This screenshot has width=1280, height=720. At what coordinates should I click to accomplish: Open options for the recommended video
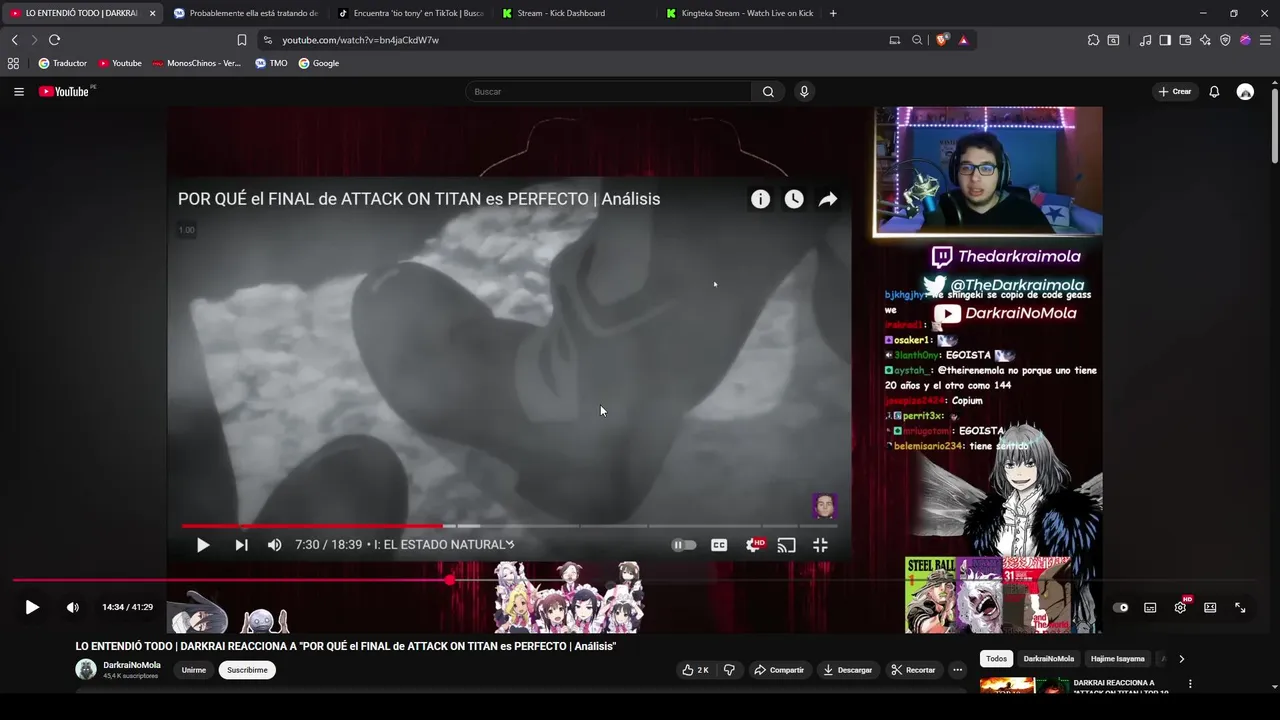click(1190, 684)
